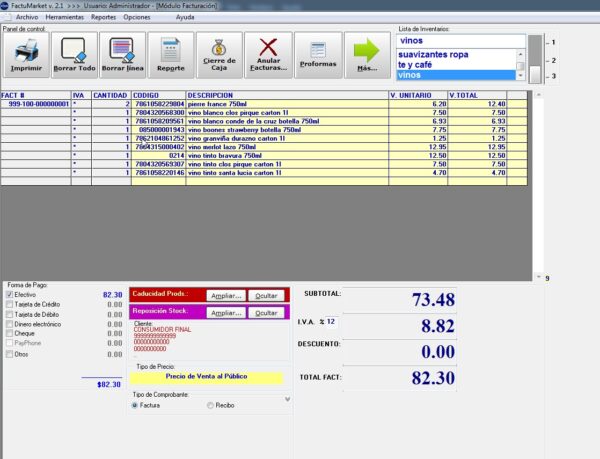600x459 pixels.
Task: Click Ocultar for Caducidad Prods
Action: click(x=266, y=296)
